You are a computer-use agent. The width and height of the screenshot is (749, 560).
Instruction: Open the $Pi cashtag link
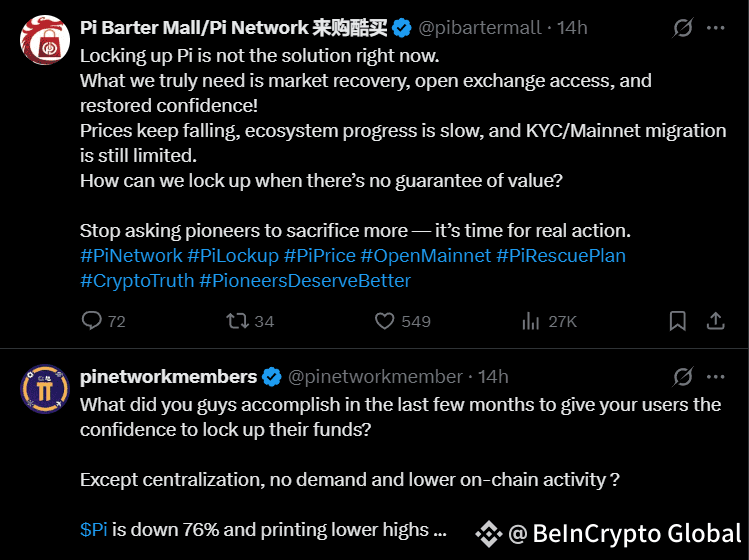(x=94, y=529)
